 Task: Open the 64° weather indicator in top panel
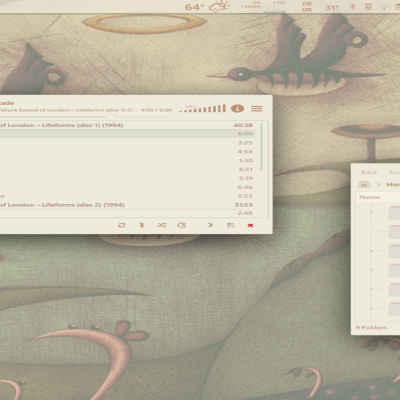tap(207, 7)
